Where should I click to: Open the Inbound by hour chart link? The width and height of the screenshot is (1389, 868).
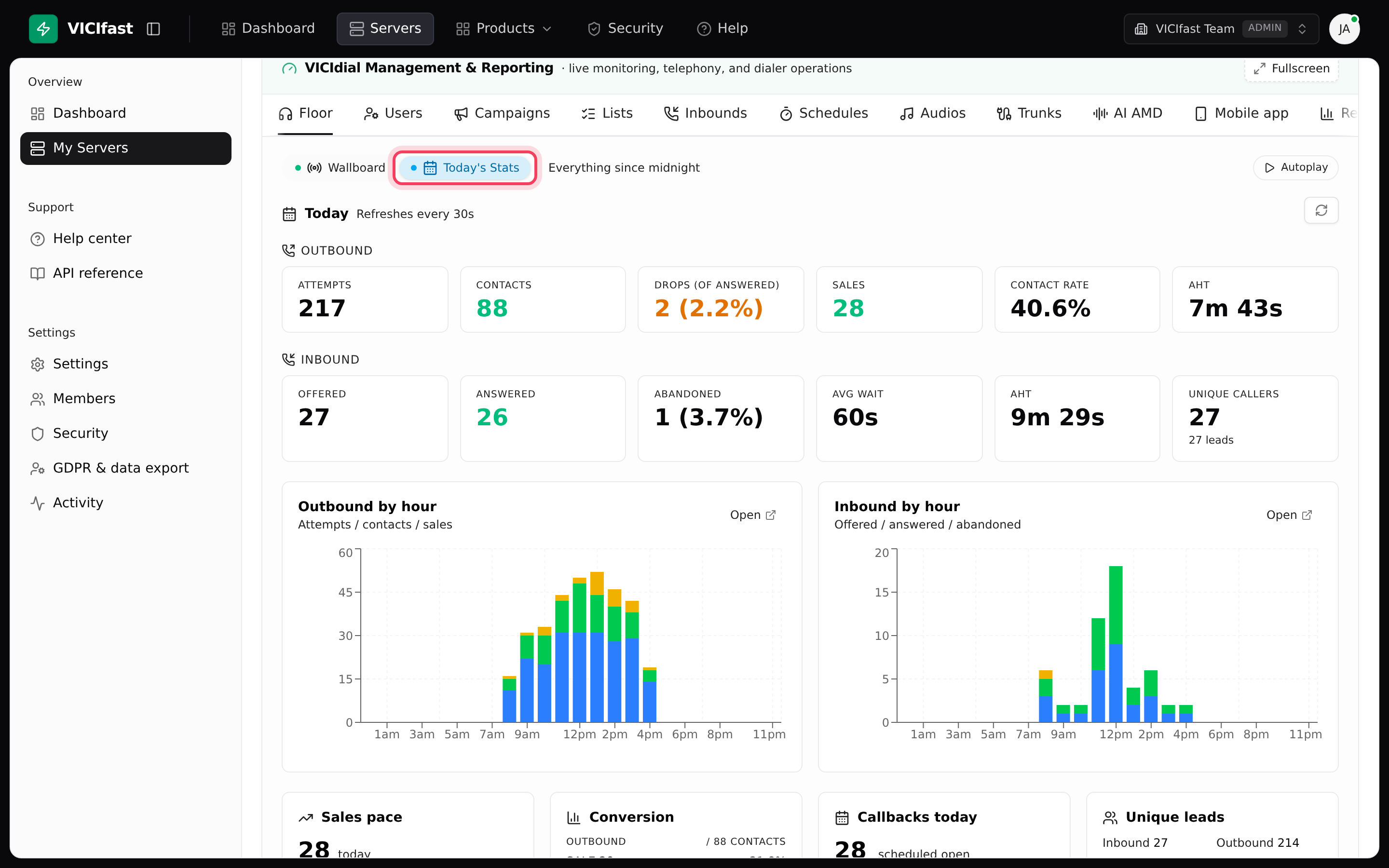pos(1289,515)
